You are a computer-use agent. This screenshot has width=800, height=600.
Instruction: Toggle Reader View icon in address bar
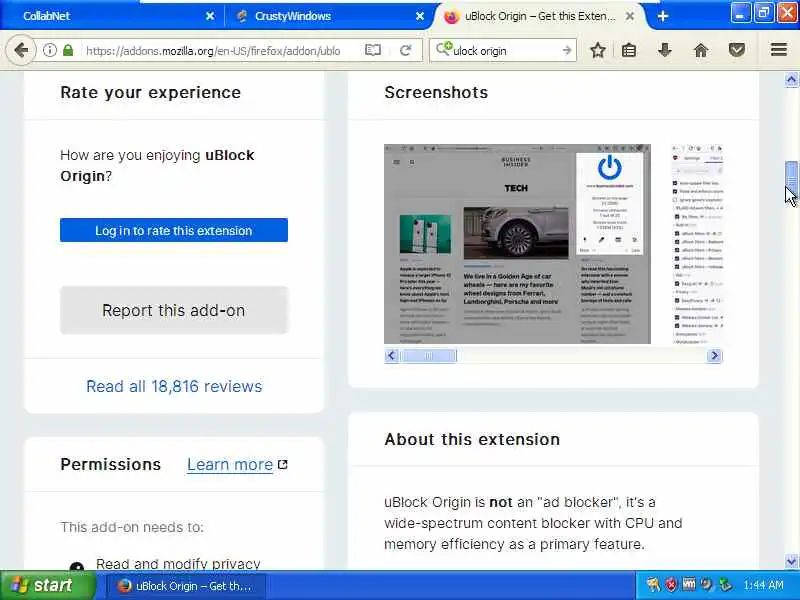[x=373, y=50]
